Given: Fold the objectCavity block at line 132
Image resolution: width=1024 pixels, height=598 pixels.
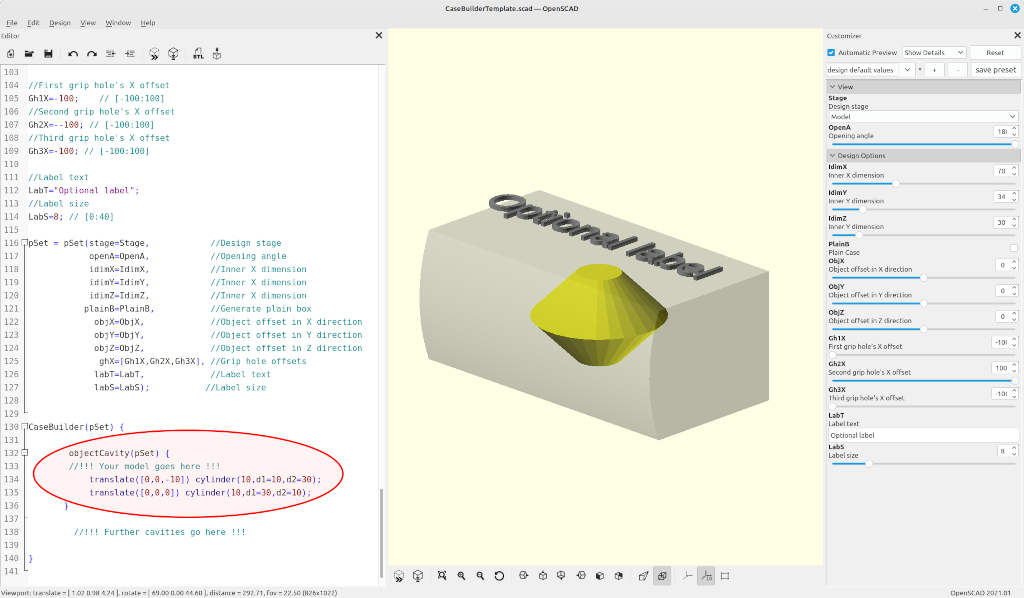Looking at the screenshot, I should coord(25,452).
